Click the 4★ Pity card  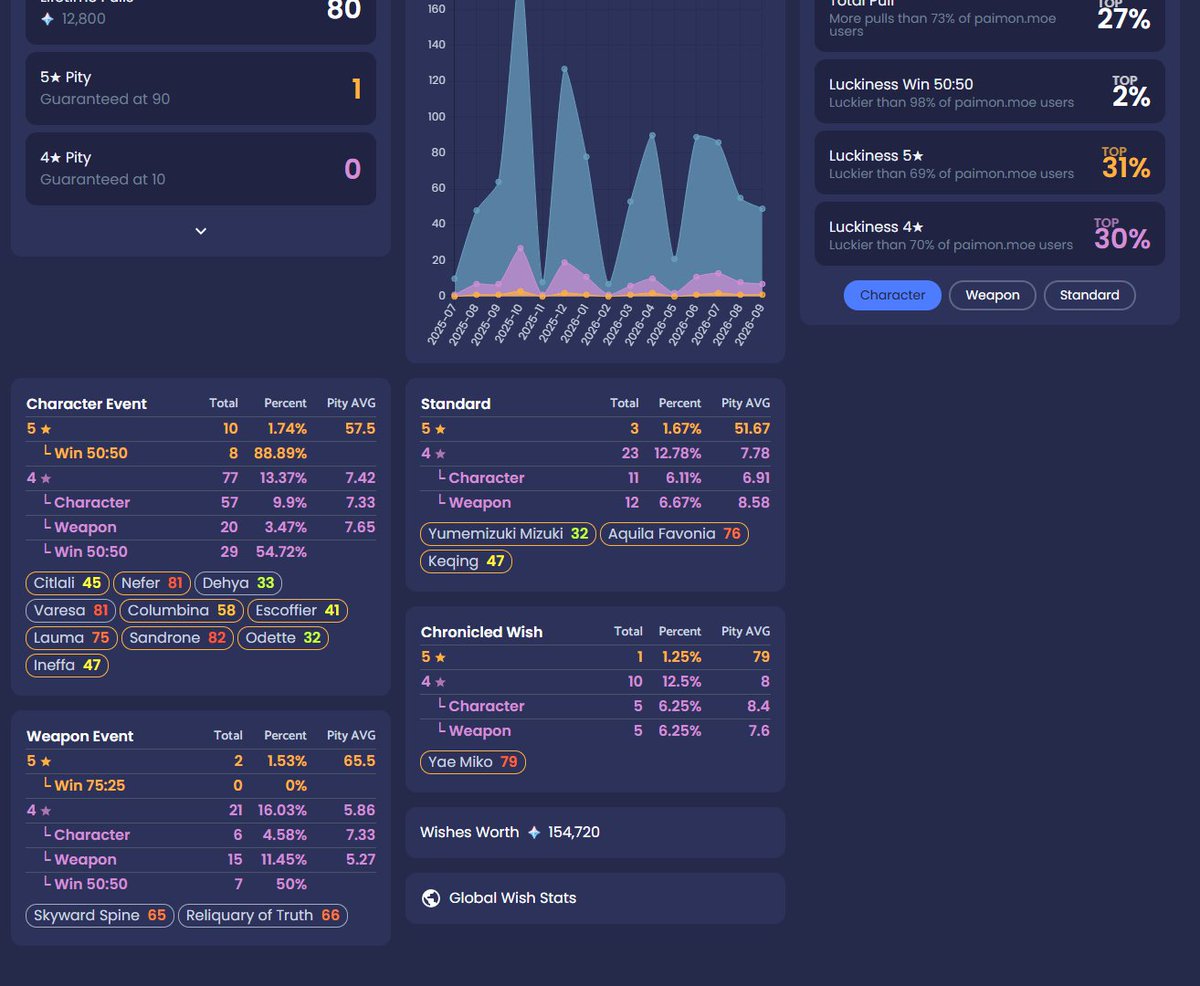(201, 169)
